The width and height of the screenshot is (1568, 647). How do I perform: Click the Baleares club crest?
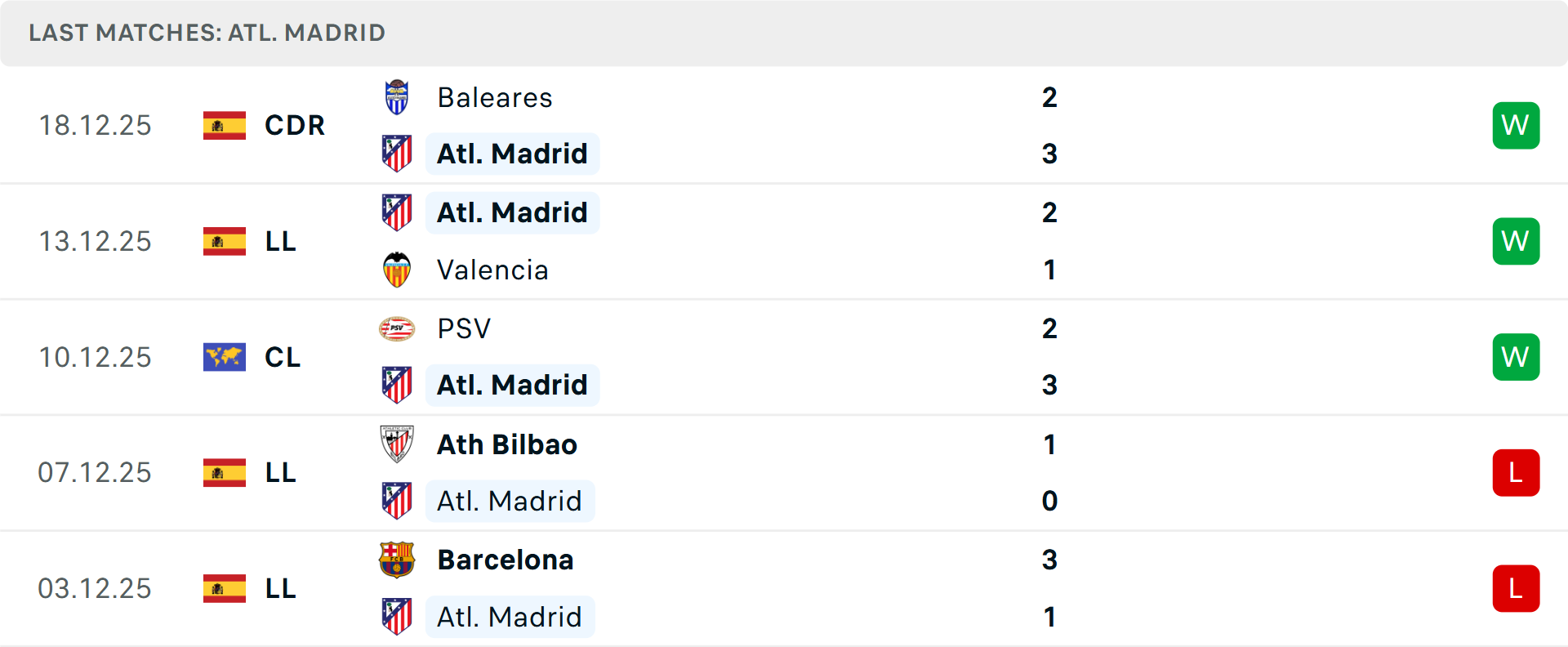397,97
